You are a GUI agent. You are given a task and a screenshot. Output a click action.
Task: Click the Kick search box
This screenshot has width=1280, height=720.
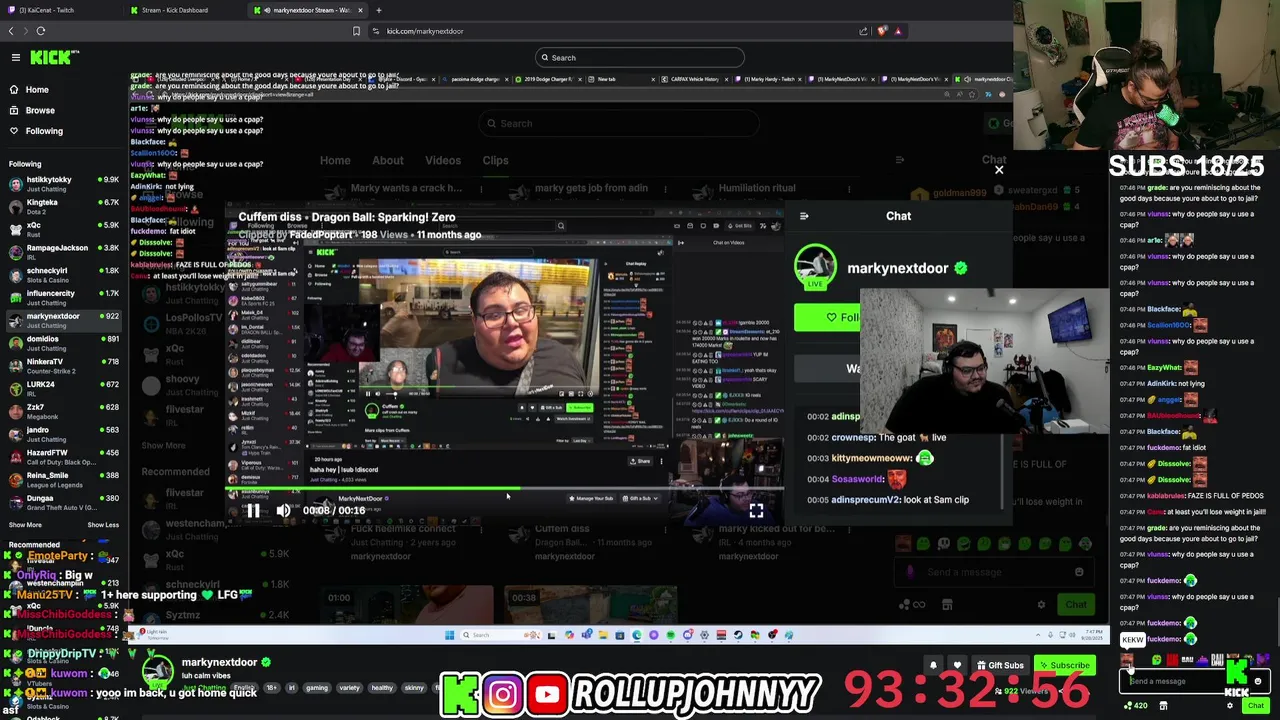[x=640, y=57]
